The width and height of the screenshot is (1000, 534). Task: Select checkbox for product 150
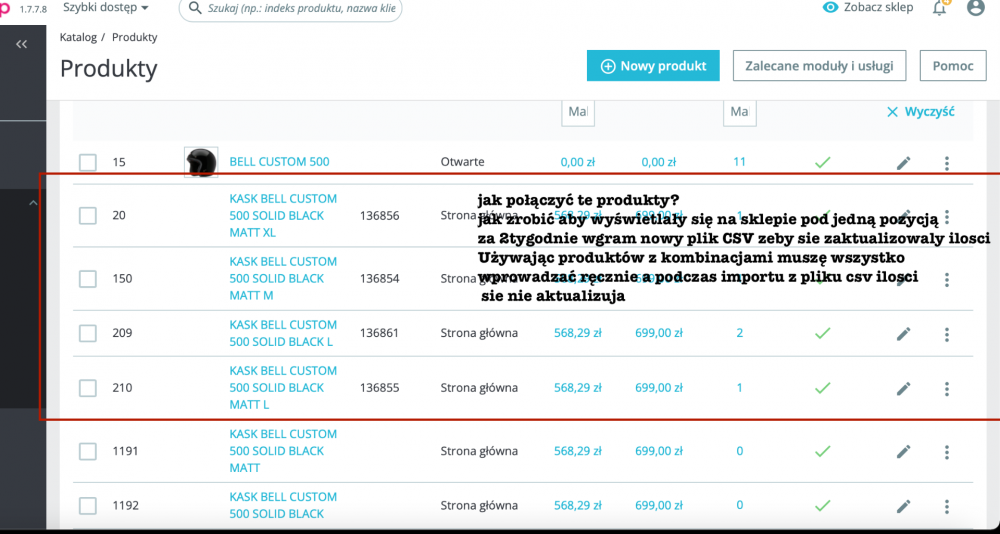coord(88,279)
